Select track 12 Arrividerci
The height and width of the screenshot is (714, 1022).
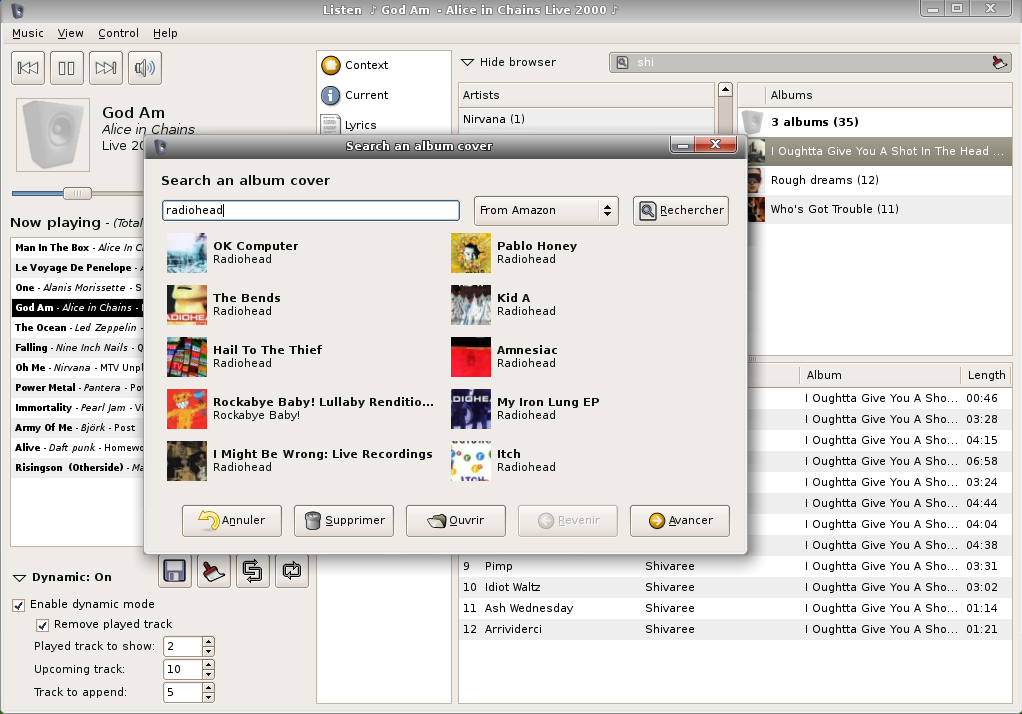pyautogui.click(x=735, y=629)
